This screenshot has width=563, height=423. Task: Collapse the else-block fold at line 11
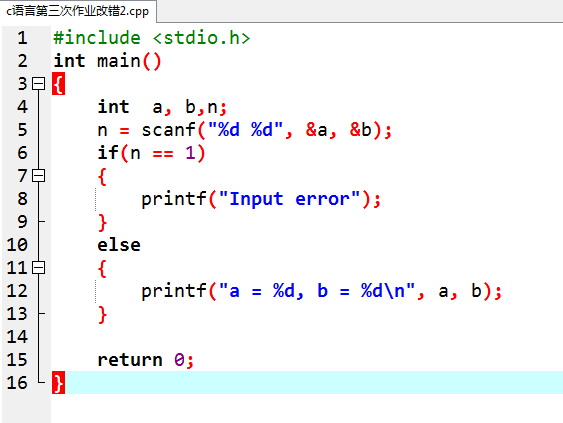click(x=38, y=268)
